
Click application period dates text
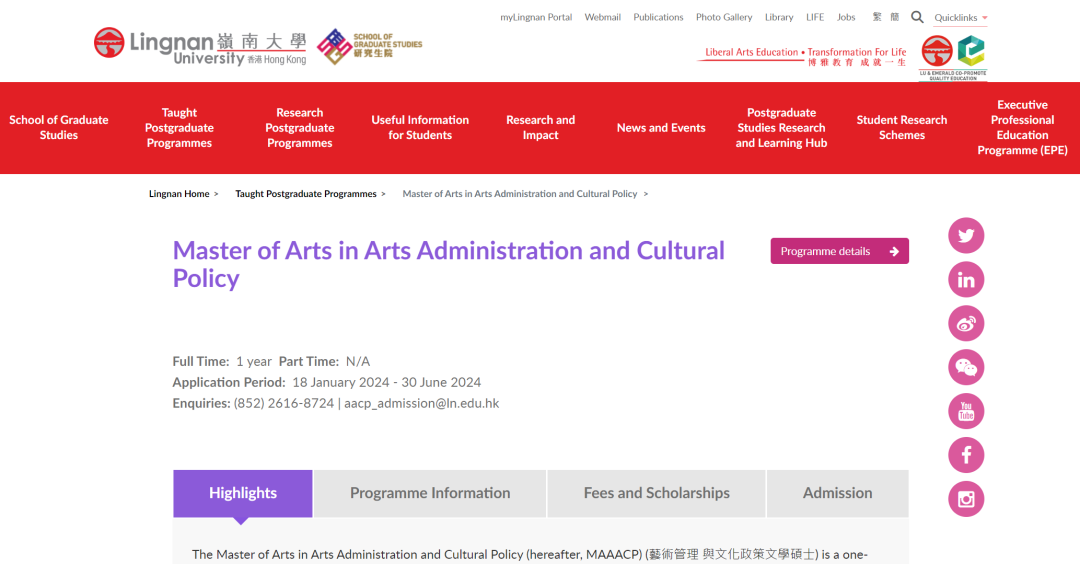click(386, 382)
